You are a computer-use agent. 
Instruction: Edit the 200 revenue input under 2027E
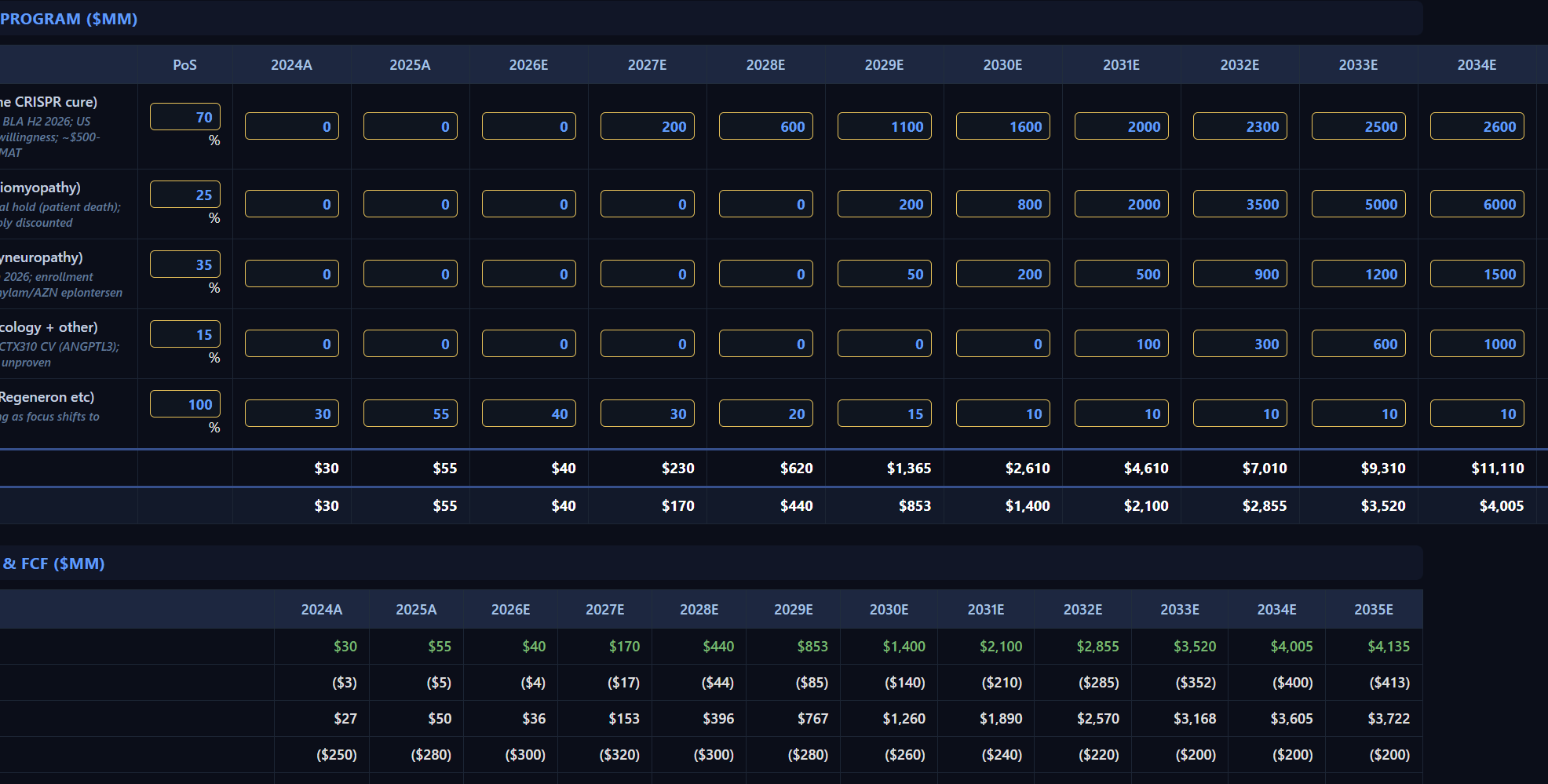click(647, 126)
